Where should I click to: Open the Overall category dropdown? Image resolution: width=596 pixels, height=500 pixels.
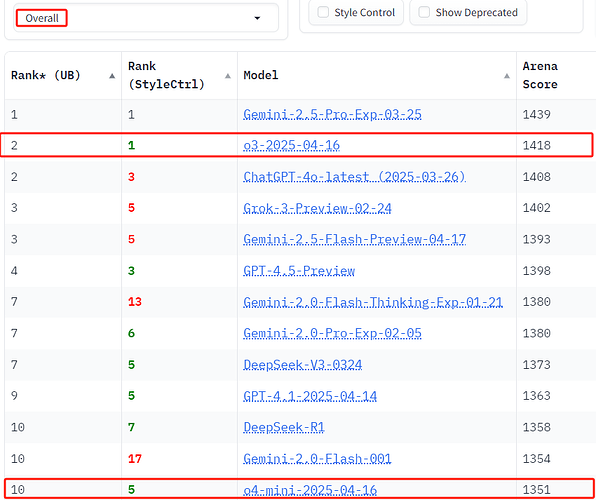(x=146, y=18)
